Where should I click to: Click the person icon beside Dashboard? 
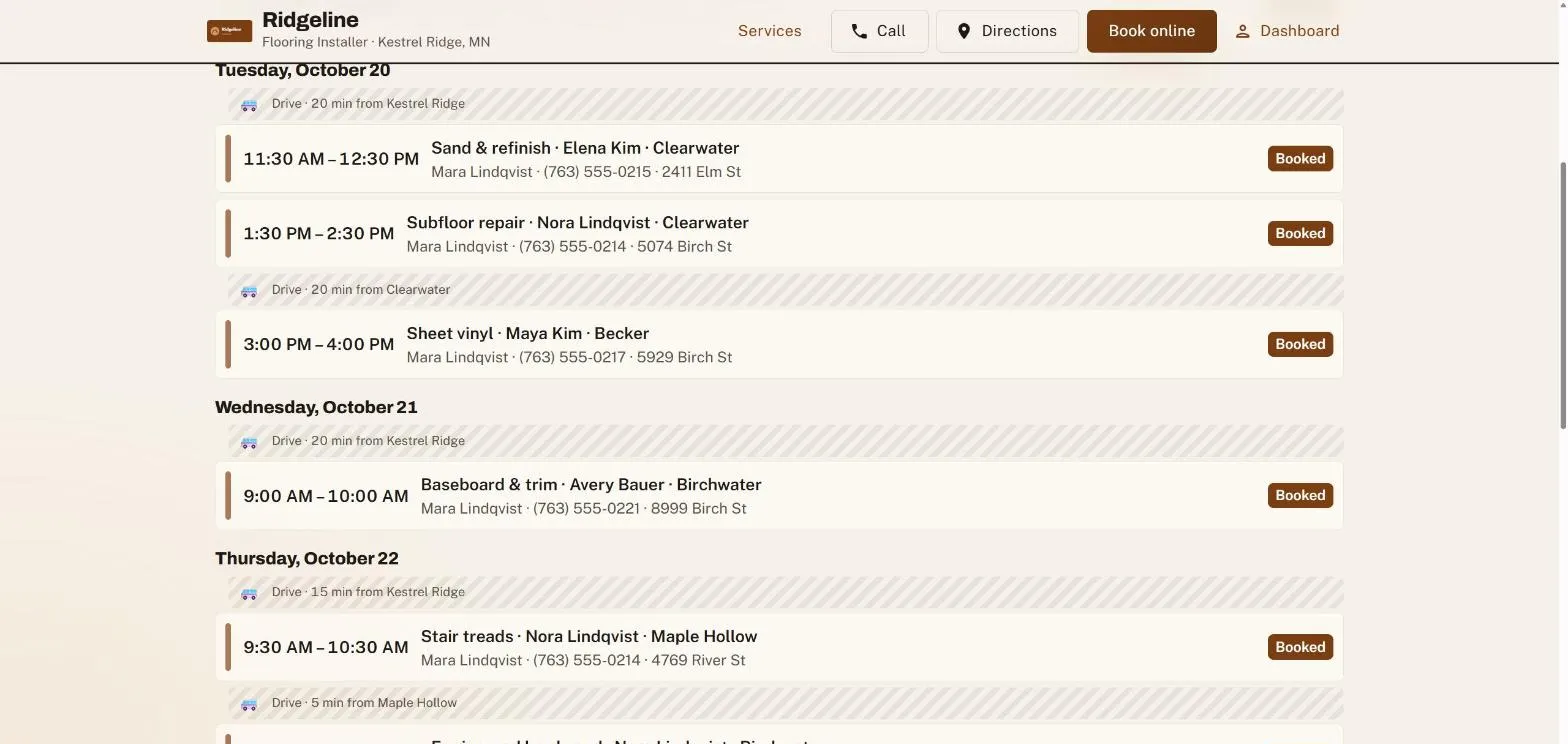tap(1242, 31)
